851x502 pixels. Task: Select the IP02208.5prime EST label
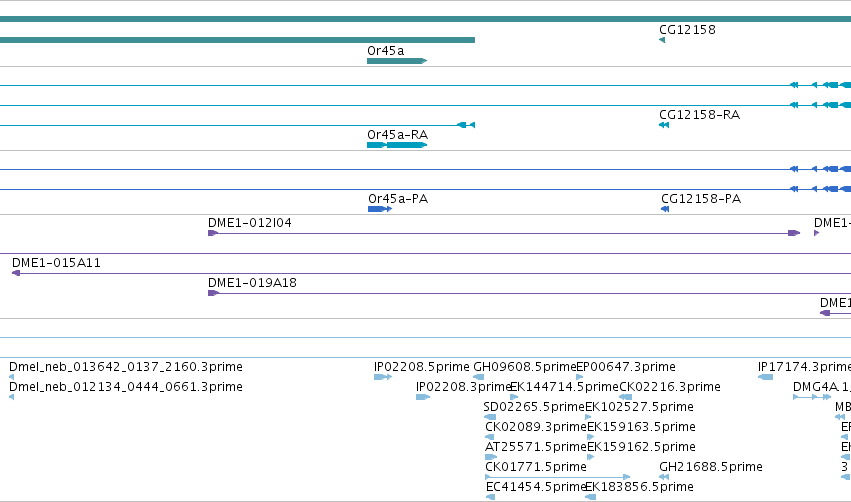tap(422, 367)
